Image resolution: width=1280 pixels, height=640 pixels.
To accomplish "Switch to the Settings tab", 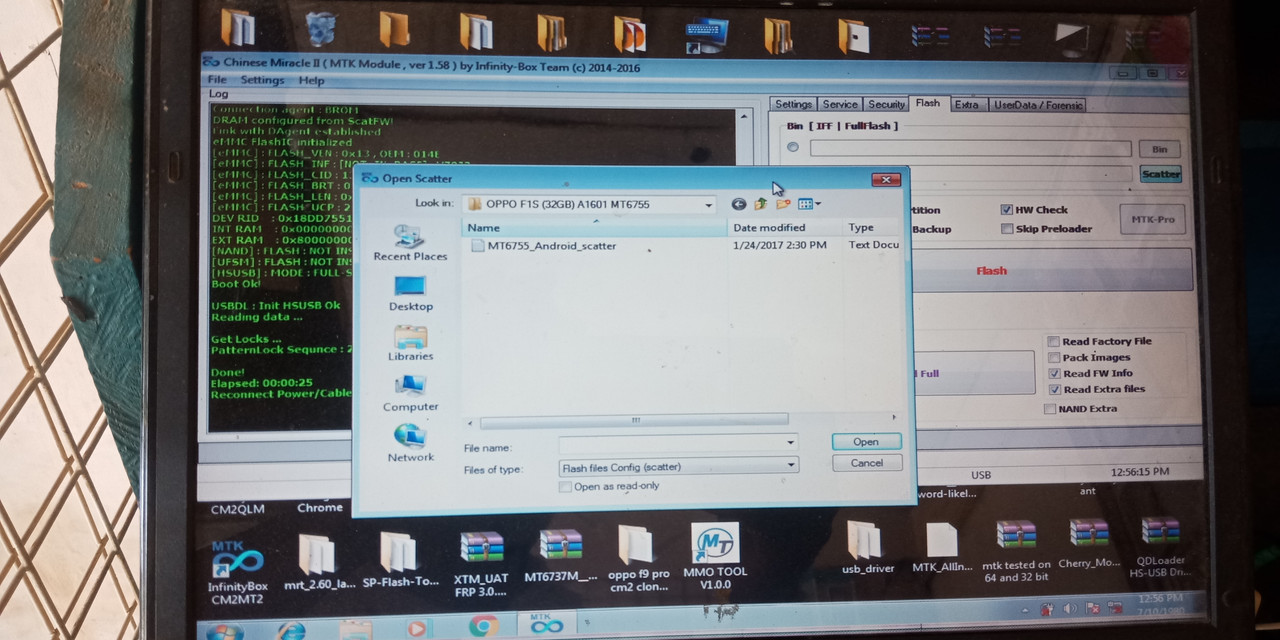I will click(793, 104).
